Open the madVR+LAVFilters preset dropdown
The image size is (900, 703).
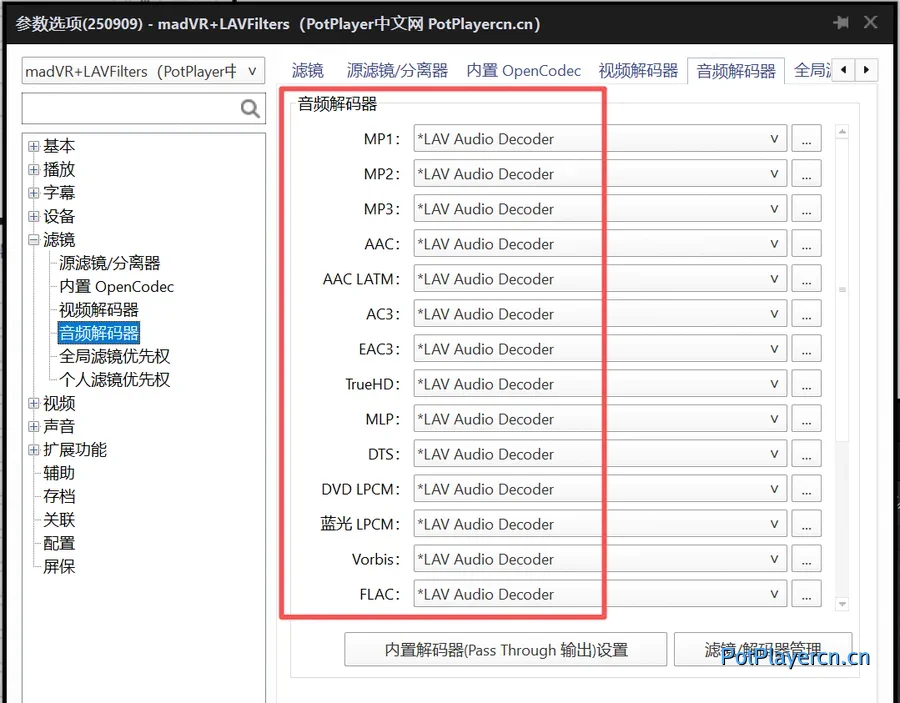pyautogui.click(x=253, y=71)
